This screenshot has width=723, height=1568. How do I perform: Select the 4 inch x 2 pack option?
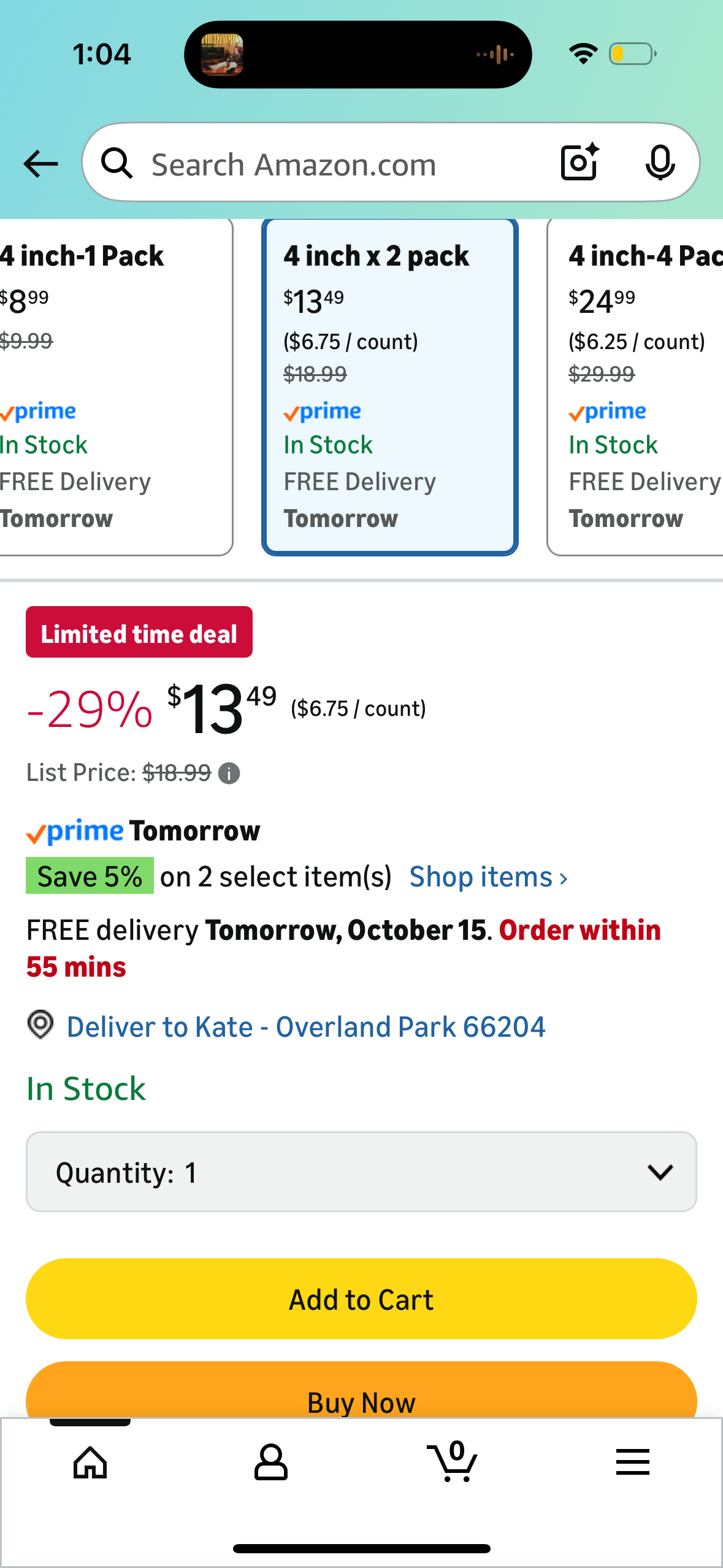[390, 386]
